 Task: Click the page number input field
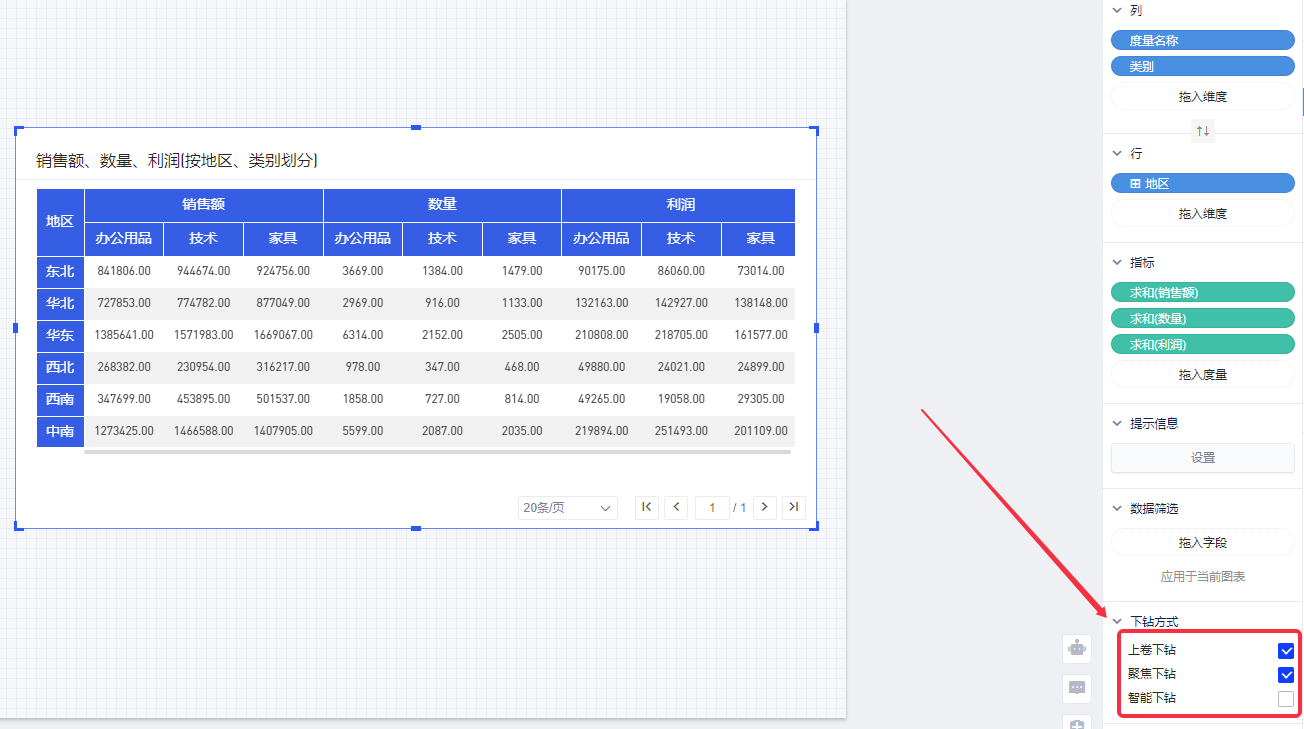point(712,508)
